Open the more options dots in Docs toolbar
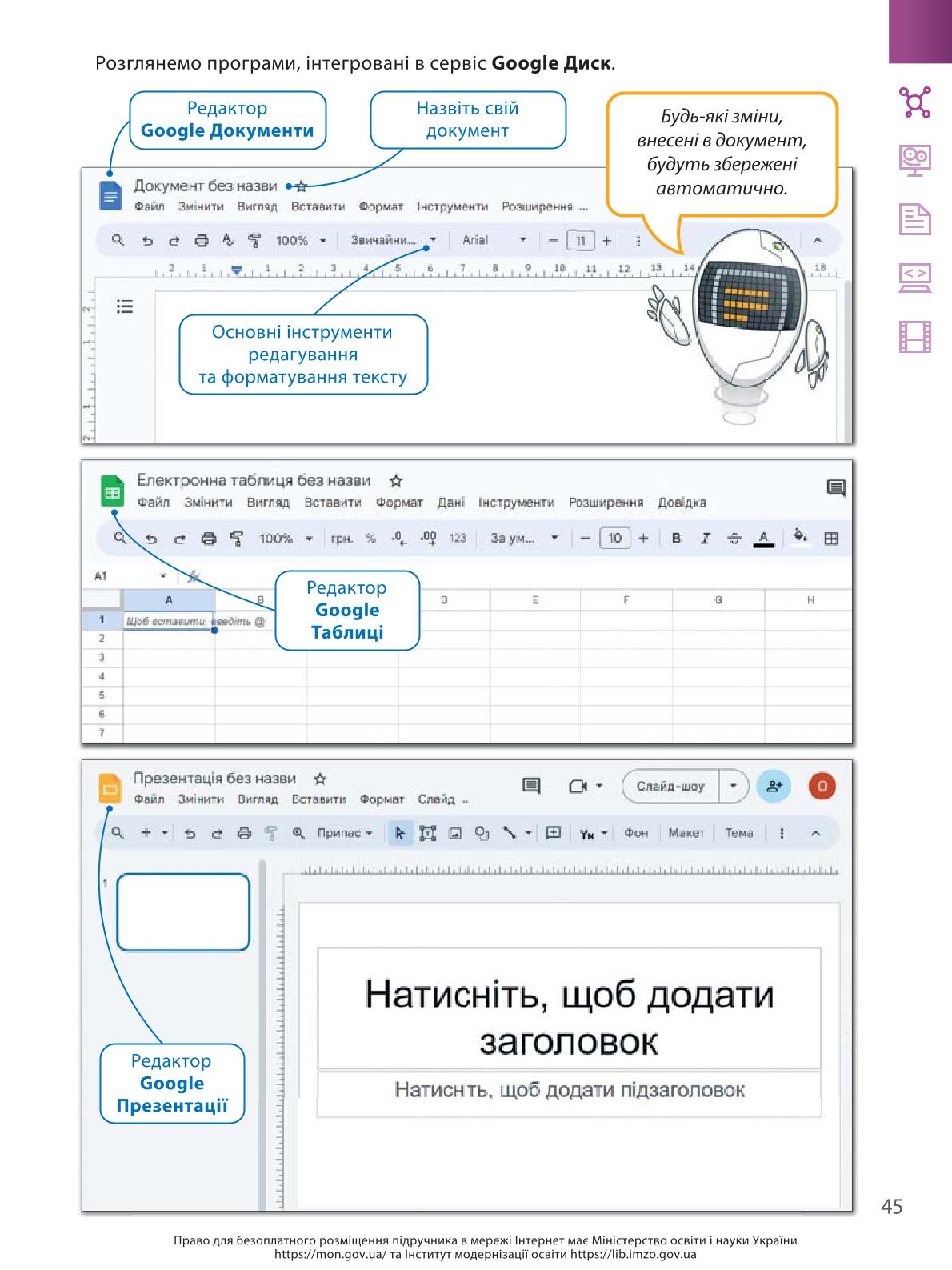952x1270 pixels. [x=638, y=240]
